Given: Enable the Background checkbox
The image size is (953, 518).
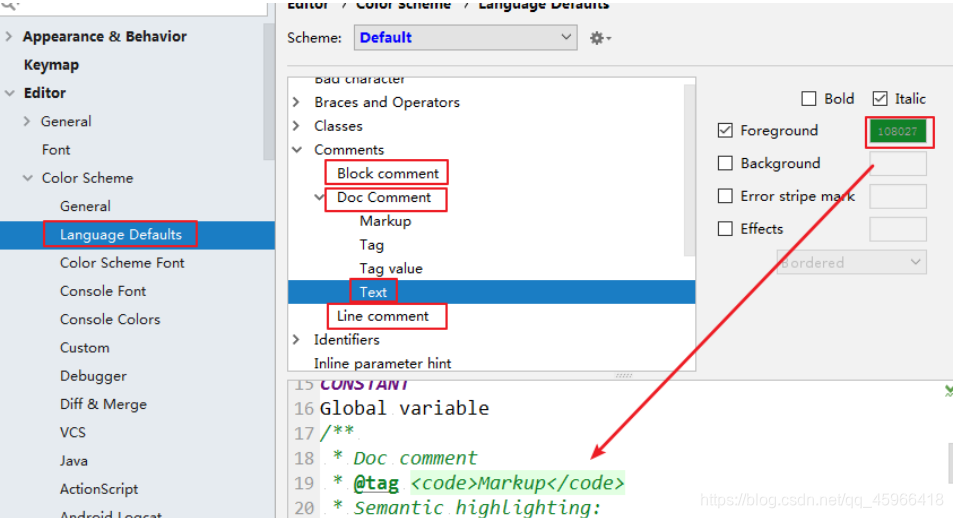Looking at the screenshot, I should (725, 164).
